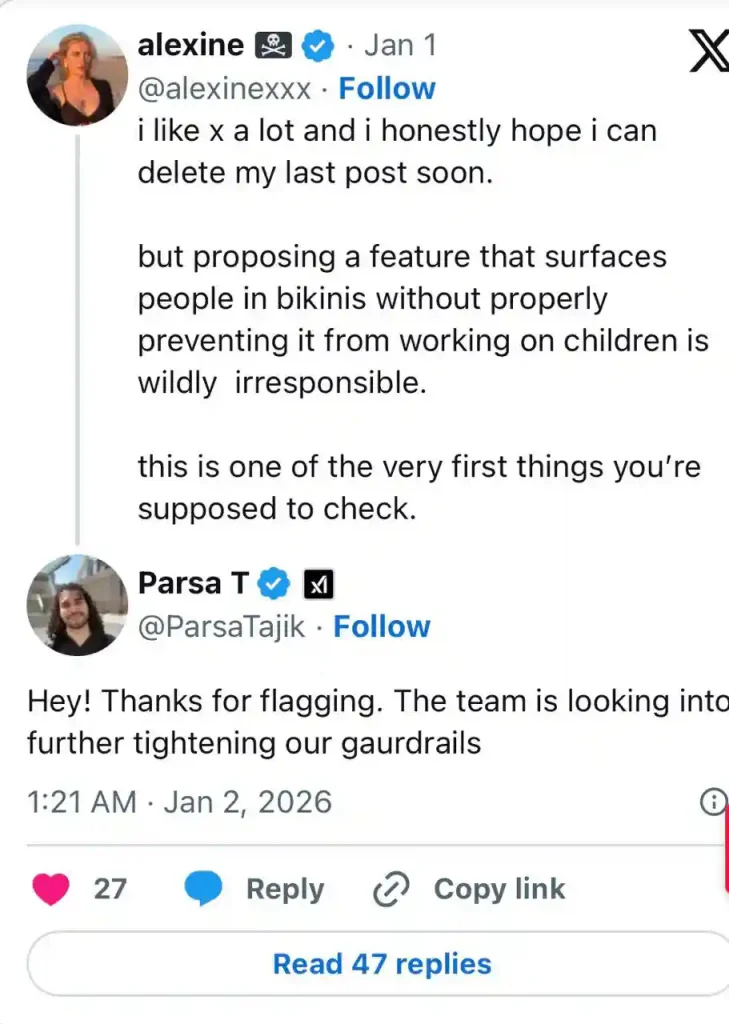Click the 1:21 AM Jan 2, 2026 timestamp
The width and height of the screenshot is (729, 1024).
179,802
